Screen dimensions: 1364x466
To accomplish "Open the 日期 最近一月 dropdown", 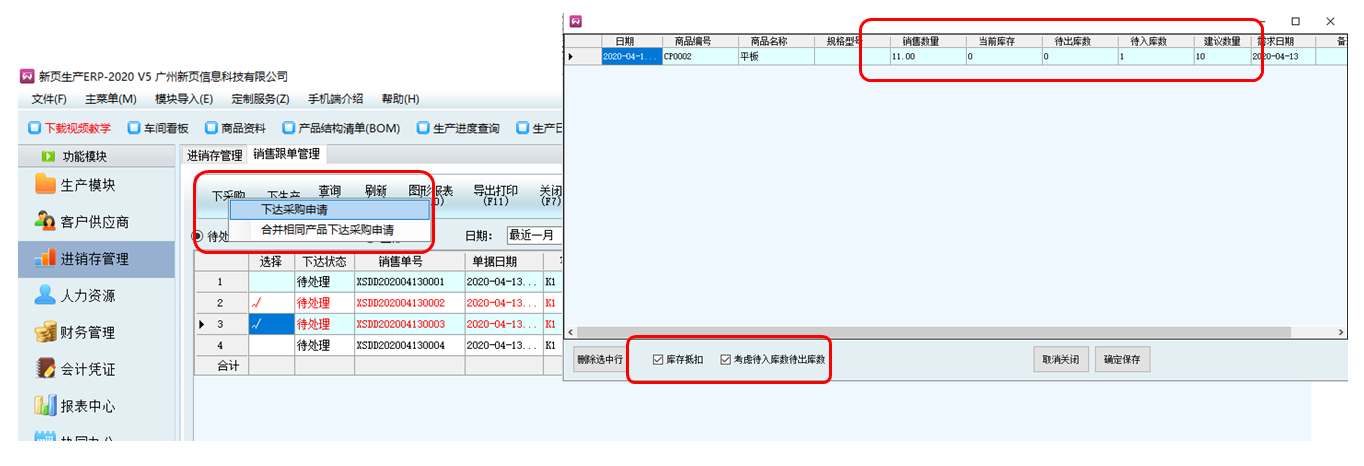I will click(x=533, y=236).
